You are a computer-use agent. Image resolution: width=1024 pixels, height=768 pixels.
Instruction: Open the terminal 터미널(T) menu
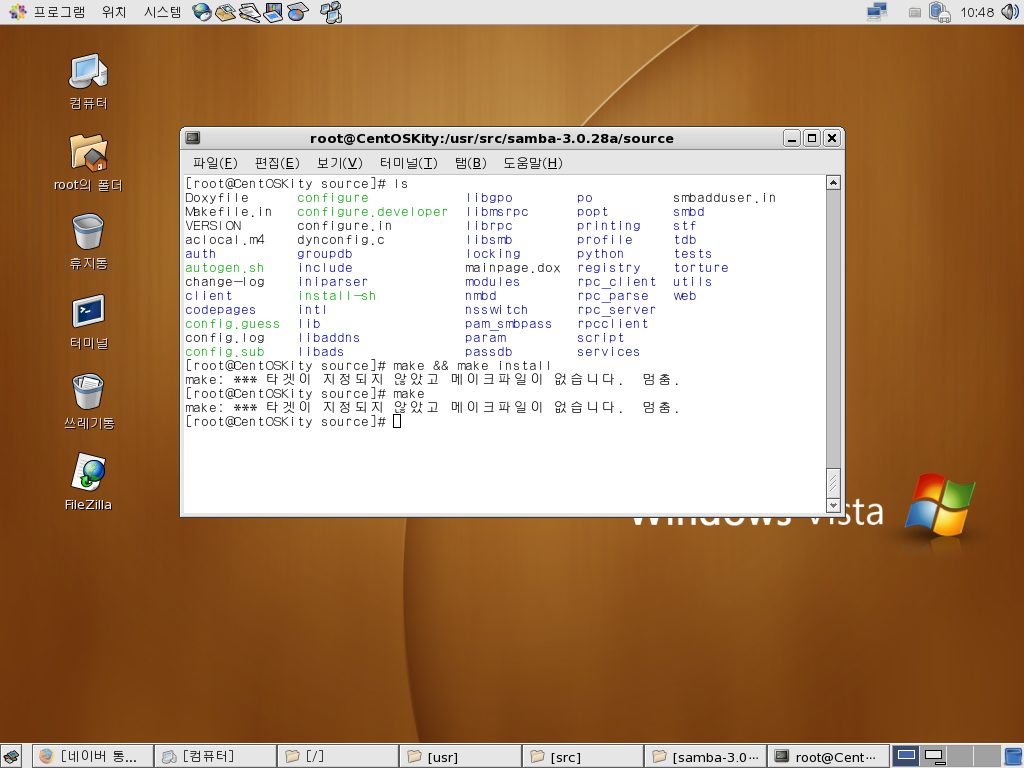pos(409,163)
